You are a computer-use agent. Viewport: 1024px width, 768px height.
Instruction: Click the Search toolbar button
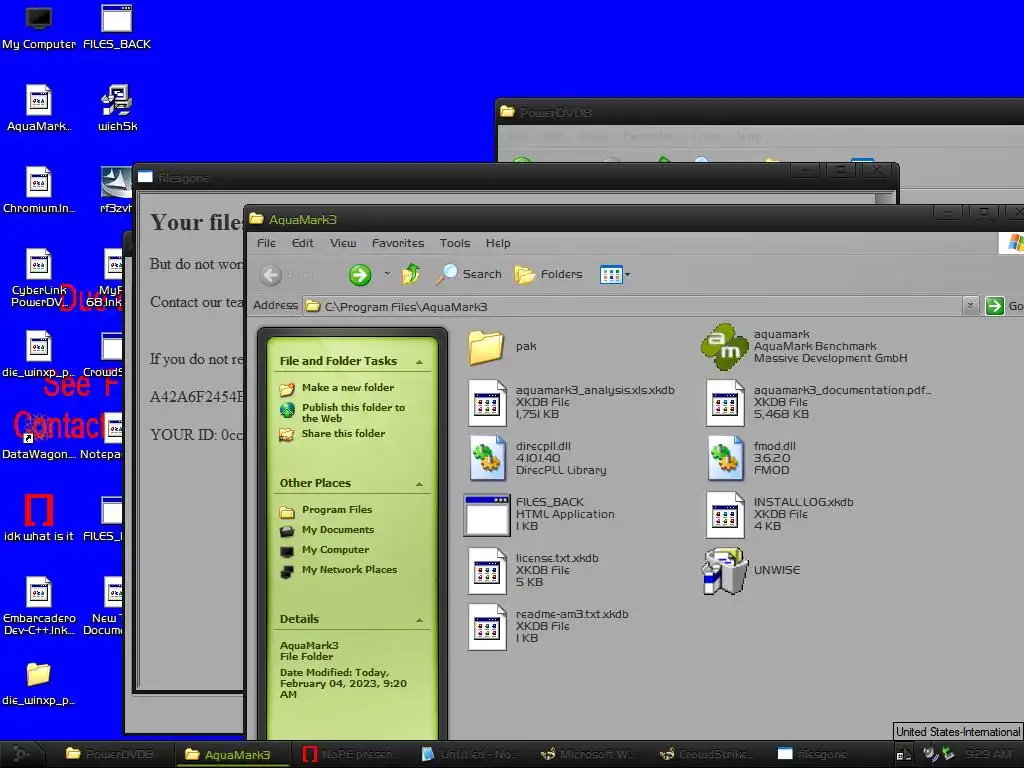pos(469,274)
